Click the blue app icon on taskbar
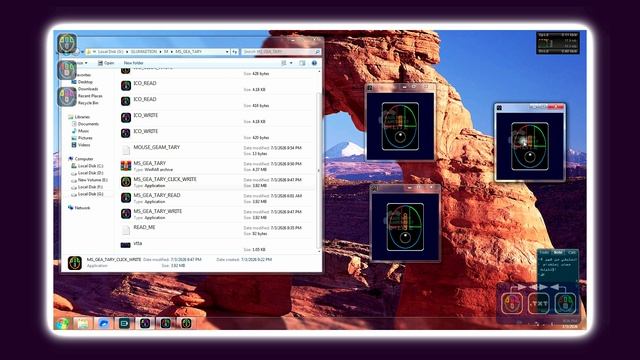Screen dimensions: 640x360 104,324
